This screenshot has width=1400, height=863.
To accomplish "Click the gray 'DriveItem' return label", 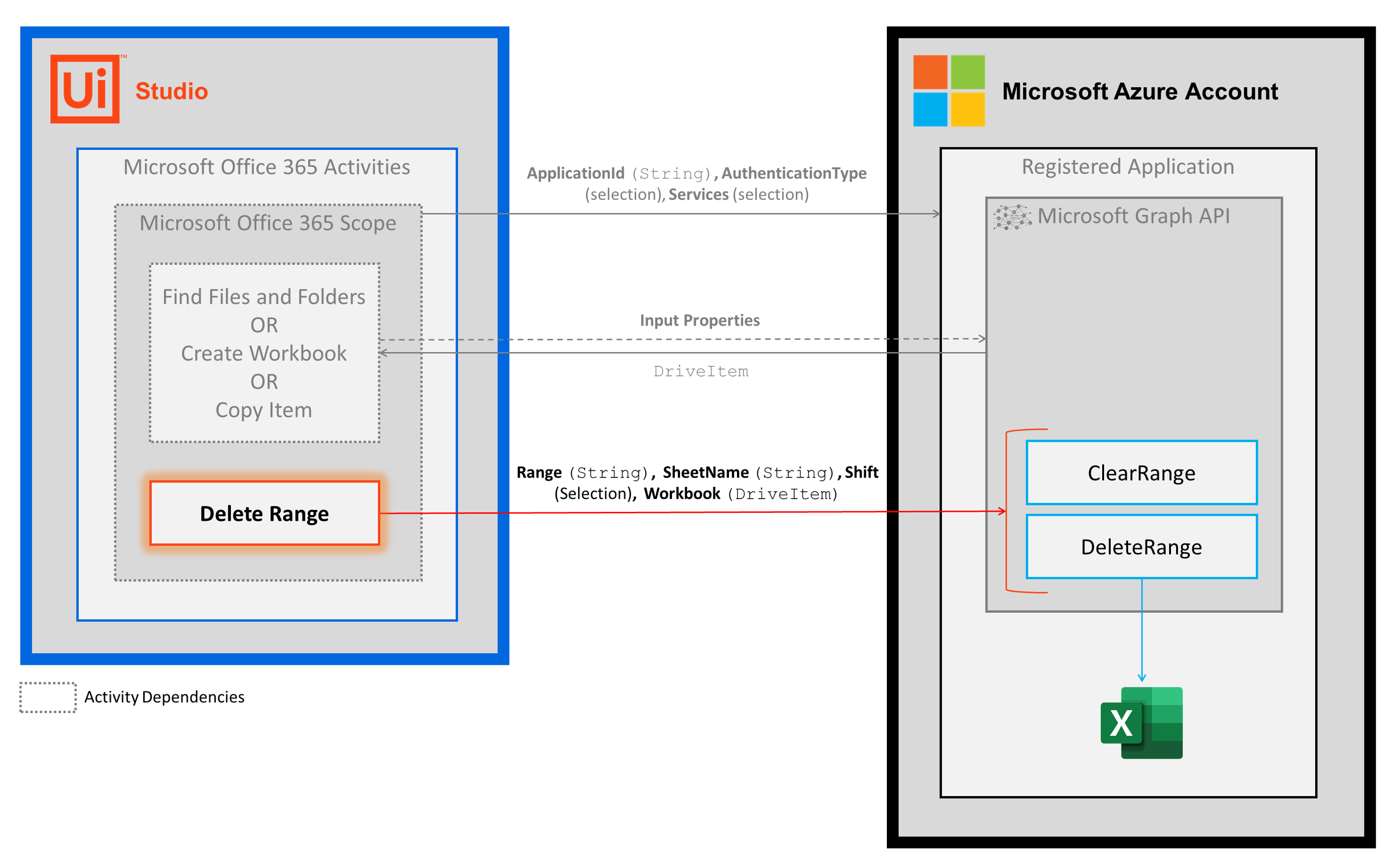I will [701, 371].
